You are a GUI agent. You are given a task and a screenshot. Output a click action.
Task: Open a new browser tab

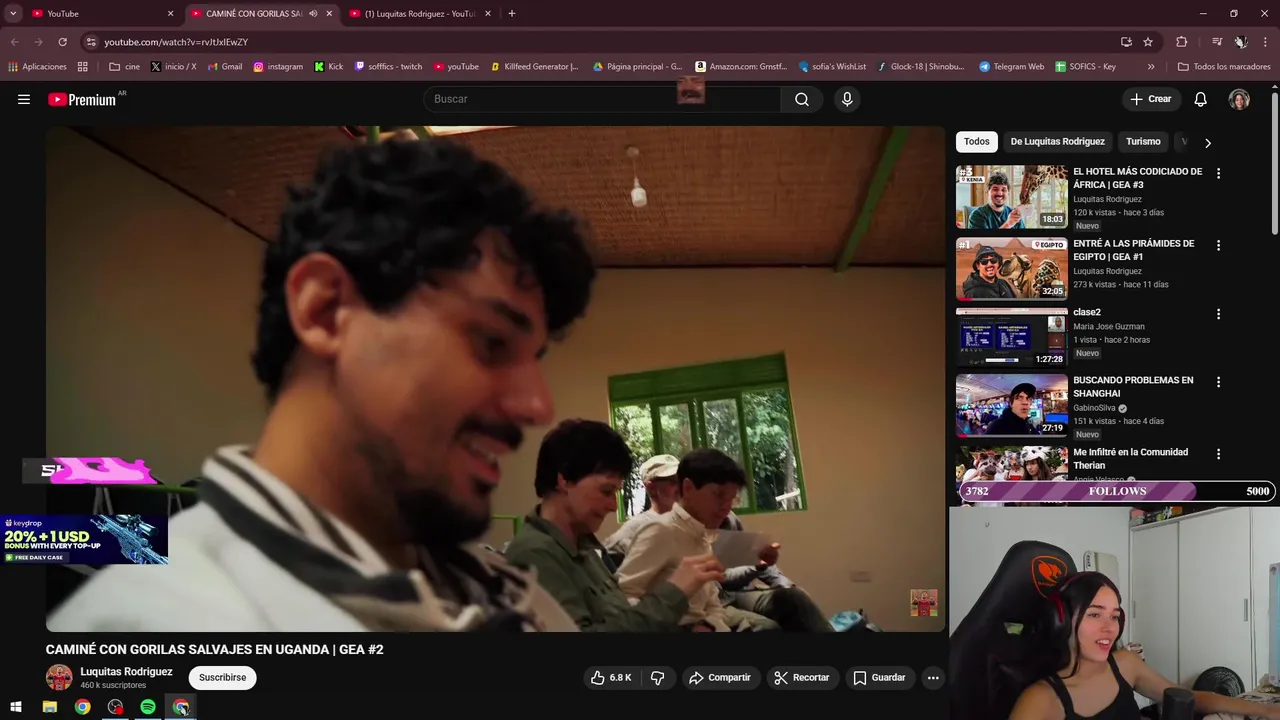click(x=512, y=14)
